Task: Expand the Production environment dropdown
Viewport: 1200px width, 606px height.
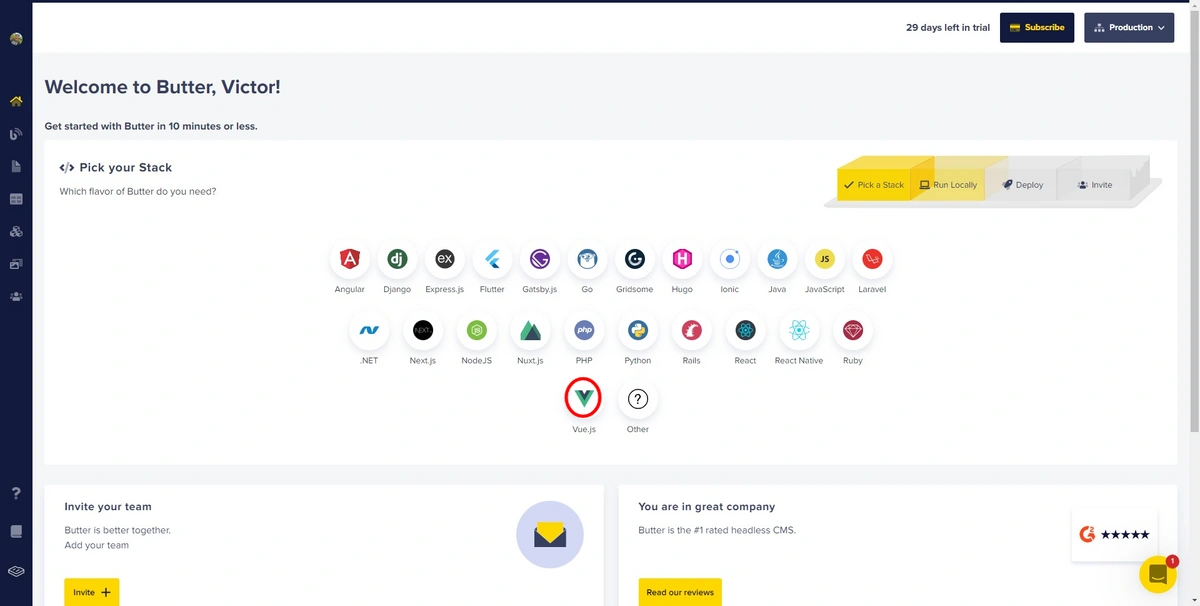Action: coord(1129,28)
